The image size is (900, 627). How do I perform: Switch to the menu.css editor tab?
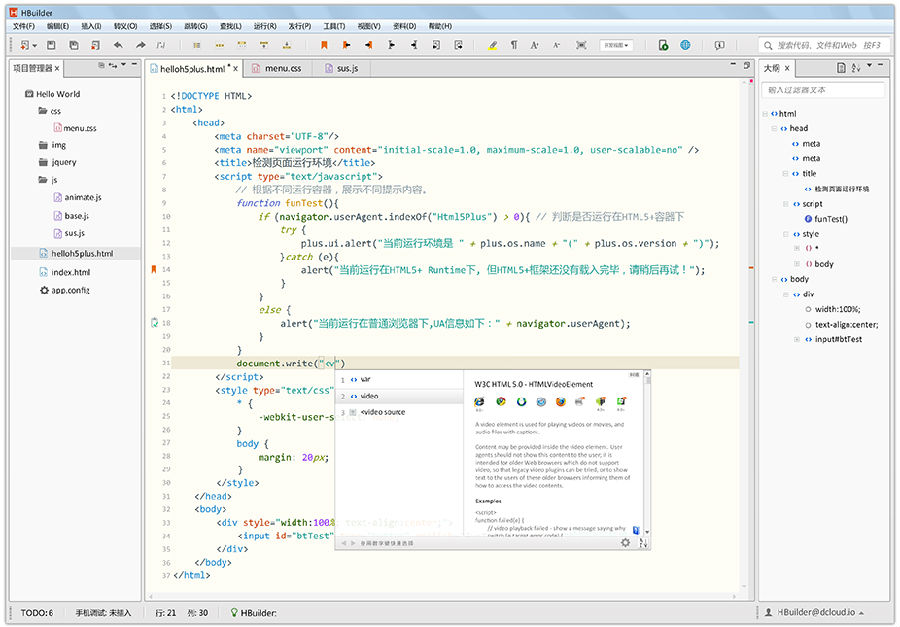click(277, 68)
